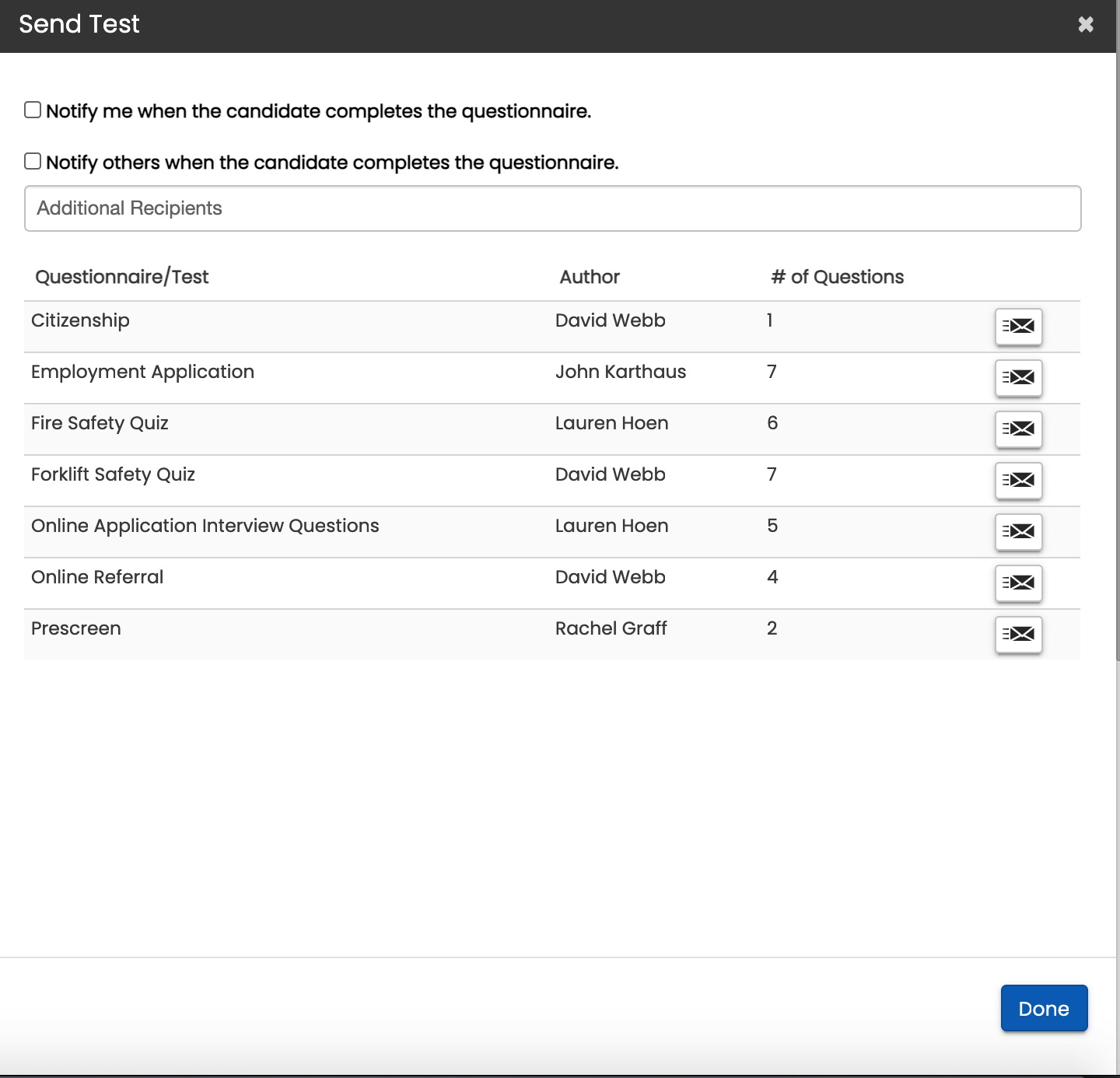1120x1078 pixels.
Task: Check notify others when candidate completes
Action: [x=33, y=161]
